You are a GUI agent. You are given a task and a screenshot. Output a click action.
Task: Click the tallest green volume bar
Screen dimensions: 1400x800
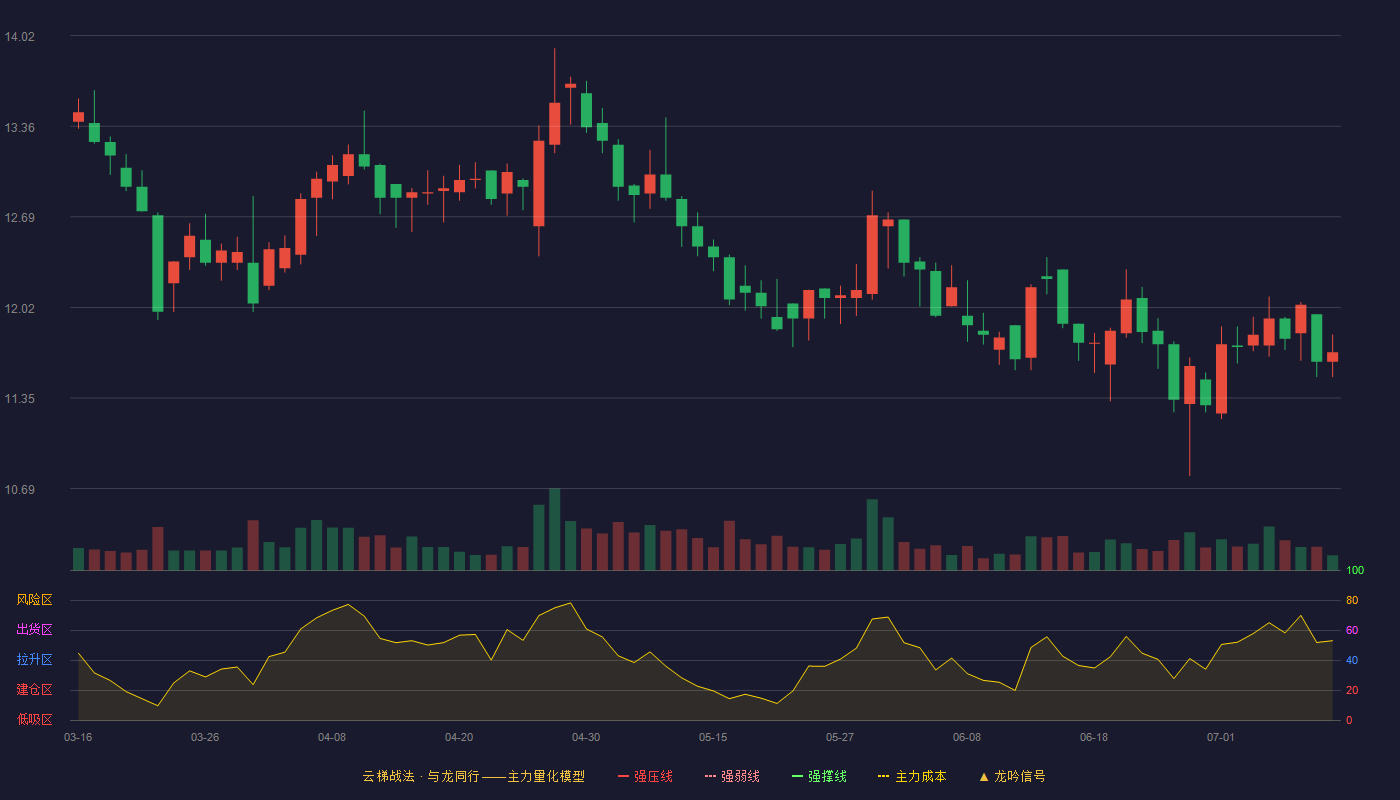[554, 529]
